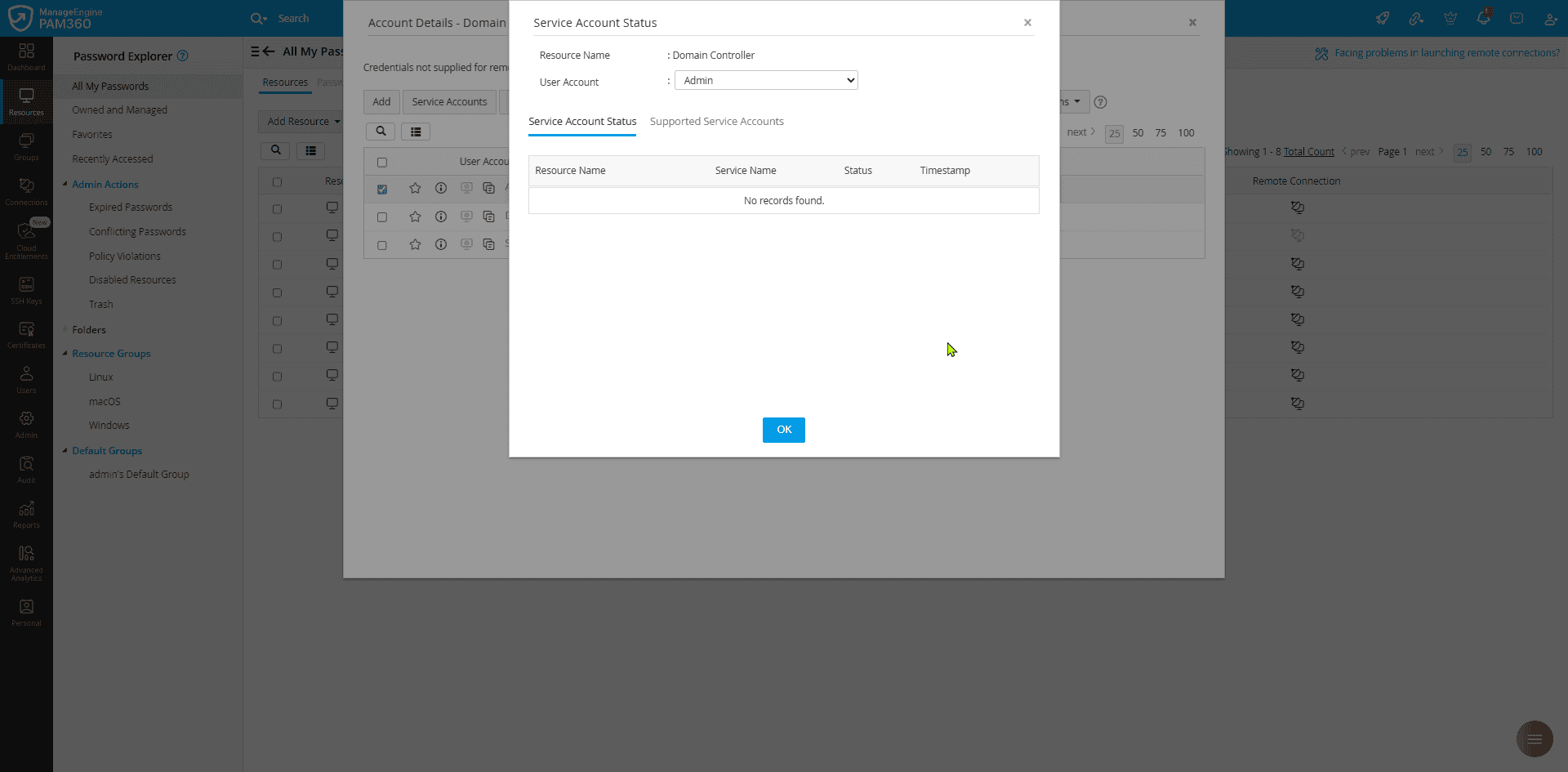Uncheck the first selected resource checkbox

(x=382, y=189)
